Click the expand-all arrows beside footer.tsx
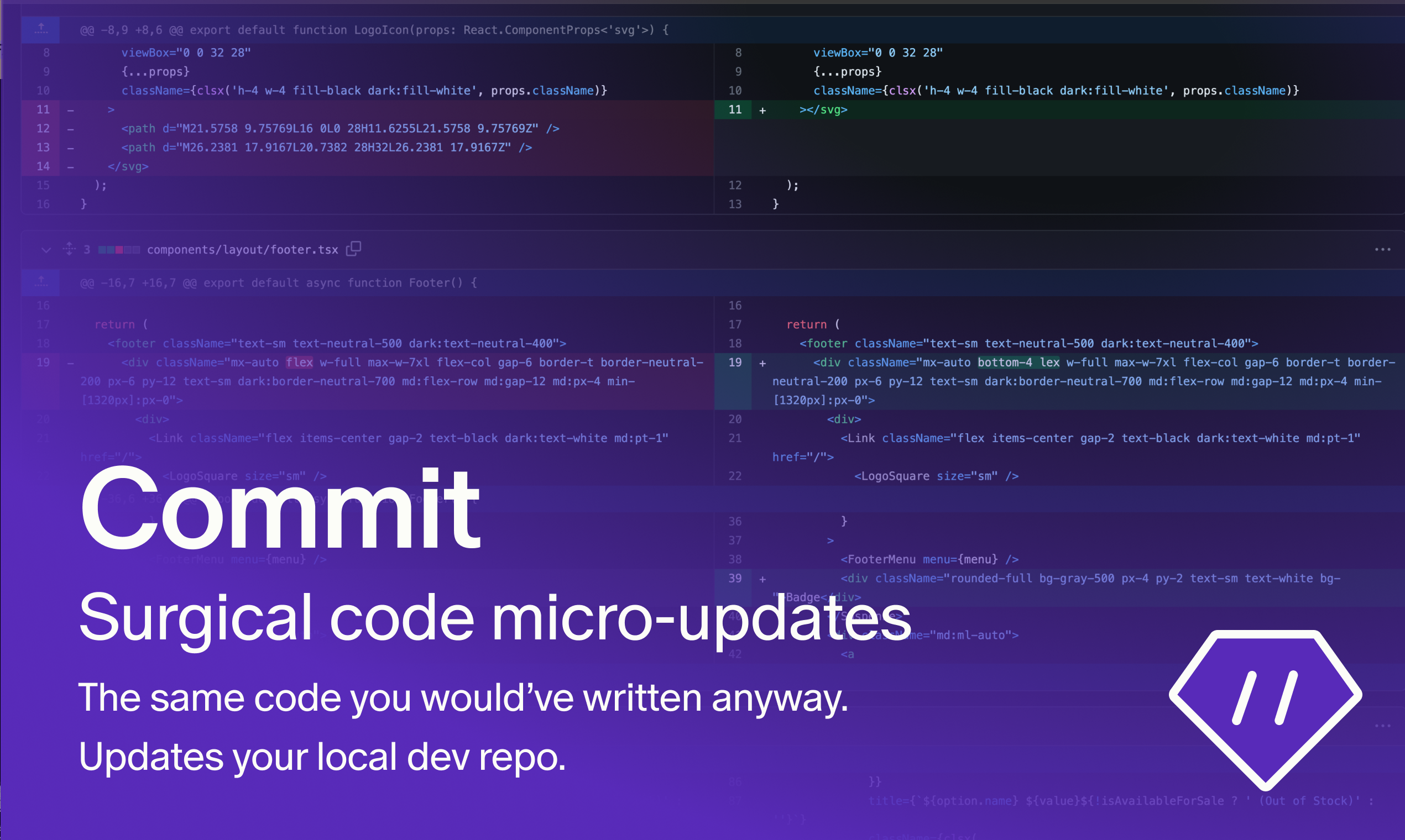 tap(69, 249)
